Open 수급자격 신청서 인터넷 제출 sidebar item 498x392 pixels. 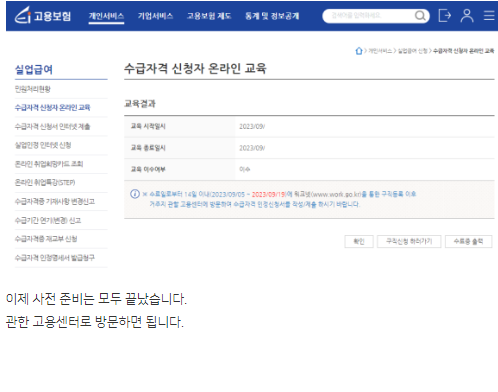pos(52,126)
